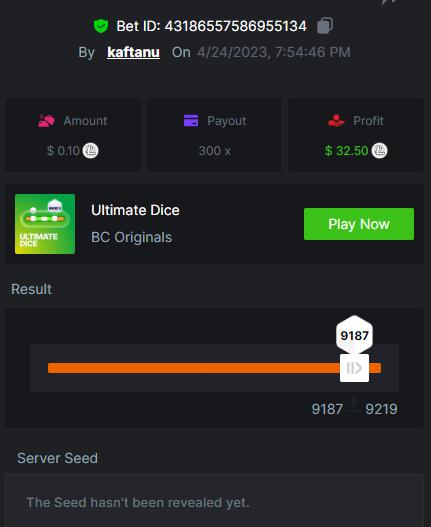Click the up-arrow marker between 9187 and 9219

click(354, 404)
